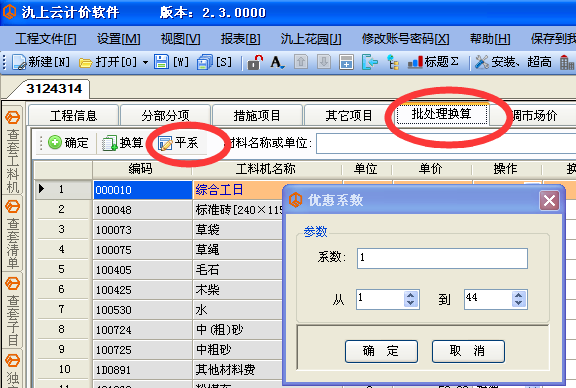
Task: Switch to the 工程信息 tab
Action: (x=73, y=115)
